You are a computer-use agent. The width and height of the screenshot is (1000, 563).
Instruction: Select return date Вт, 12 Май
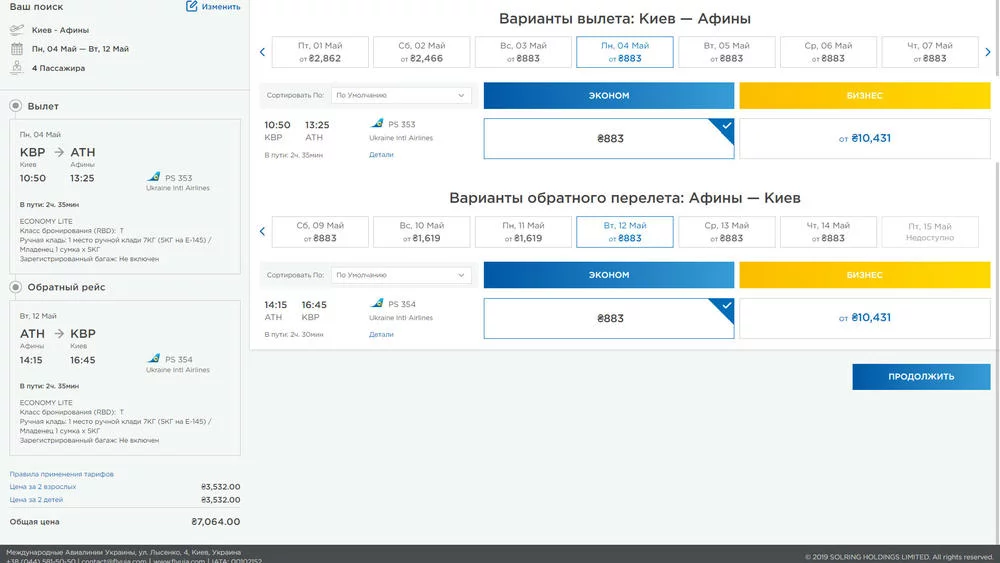(x=624, y=231)
